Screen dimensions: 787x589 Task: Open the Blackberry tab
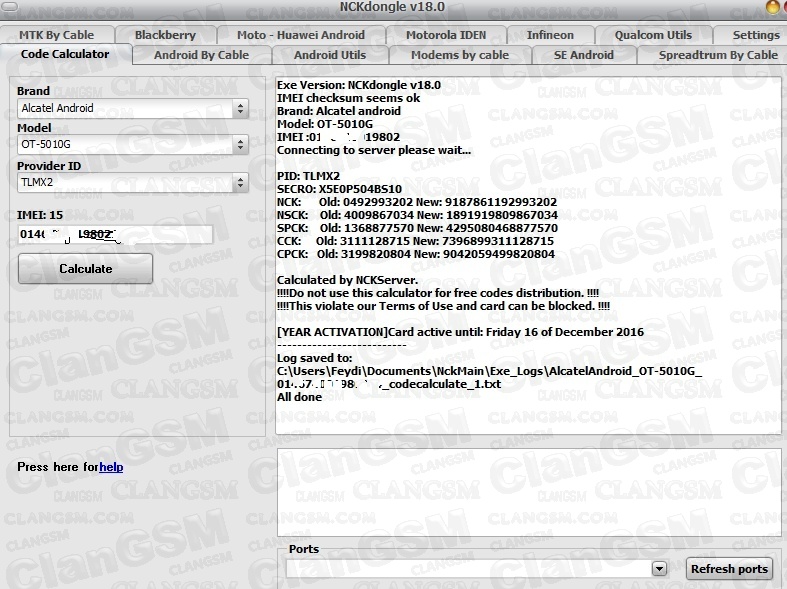(165, 35)
